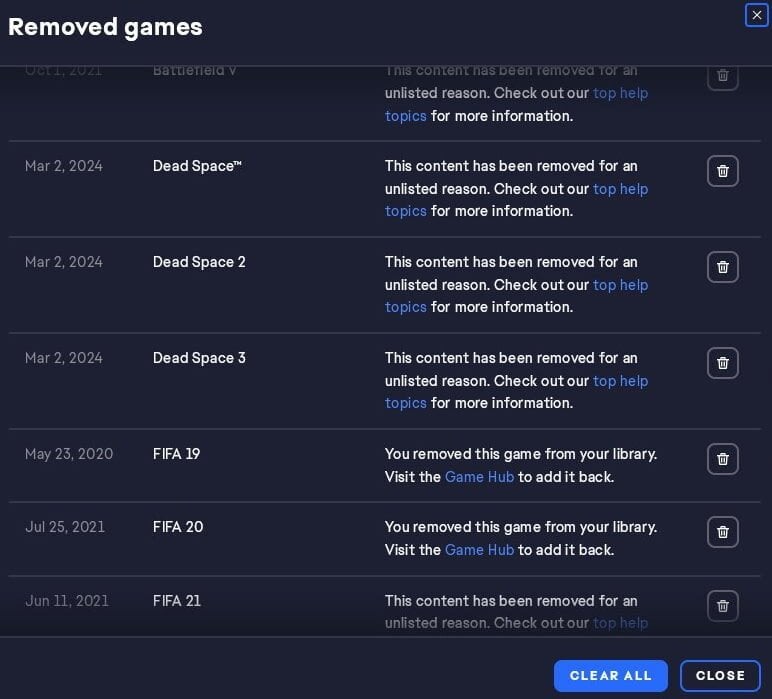Select the FIFA 19 game title
772x699 pixels.
pyautogui.click(x=176, y=454)
